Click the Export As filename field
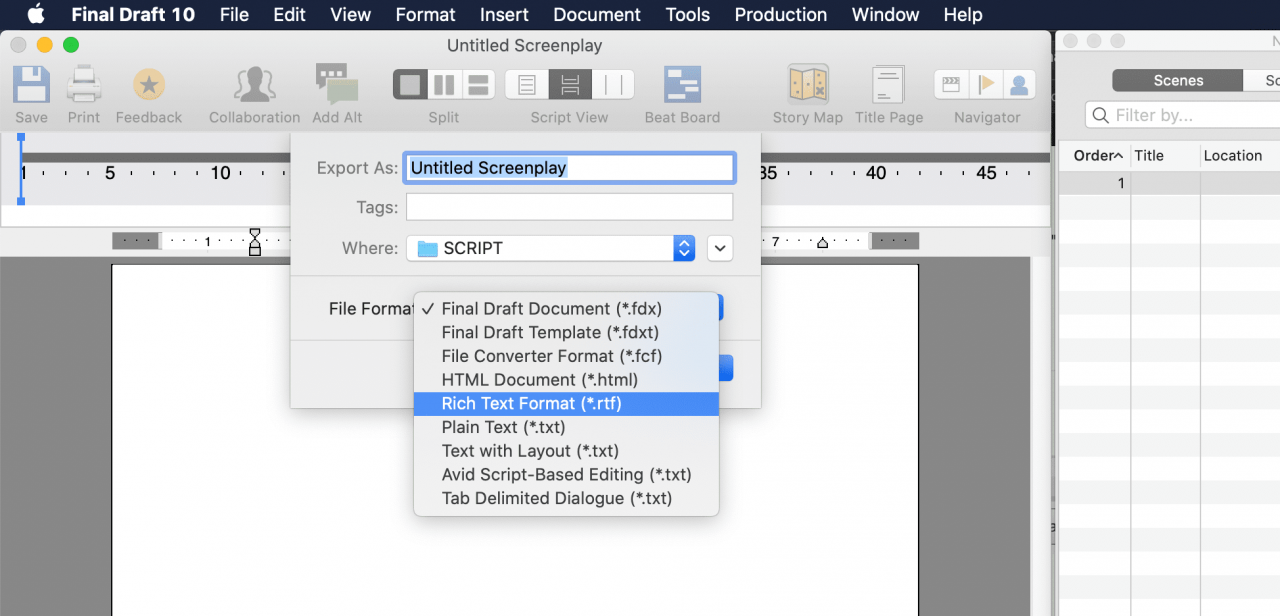The height and width of the screenshot is (616, 1280). [x=569, y=168]
